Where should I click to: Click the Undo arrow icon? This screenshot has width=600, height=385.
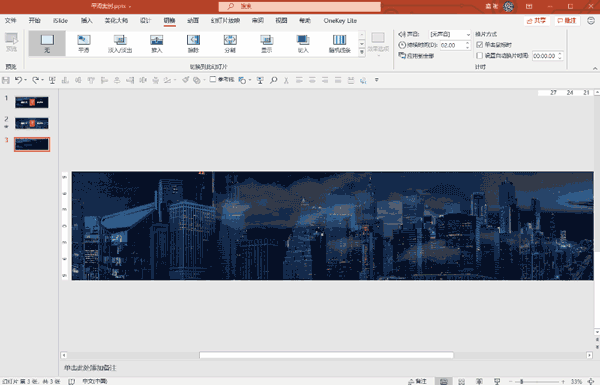pyautogui.click(x=18, y=80)
